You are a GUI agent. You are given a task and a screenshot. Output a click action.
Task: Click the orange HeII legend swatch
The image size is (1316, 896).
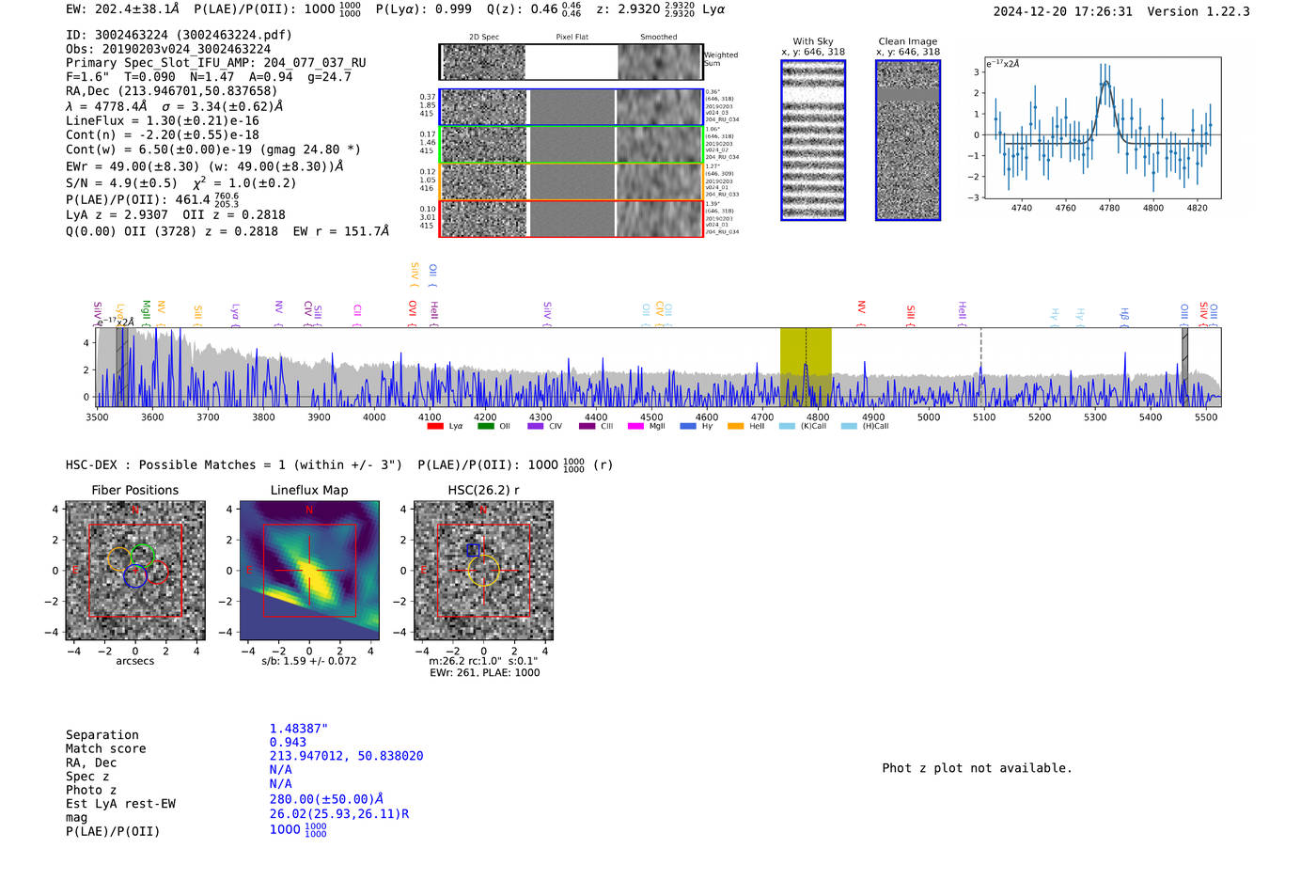click(x=735, y=427)
